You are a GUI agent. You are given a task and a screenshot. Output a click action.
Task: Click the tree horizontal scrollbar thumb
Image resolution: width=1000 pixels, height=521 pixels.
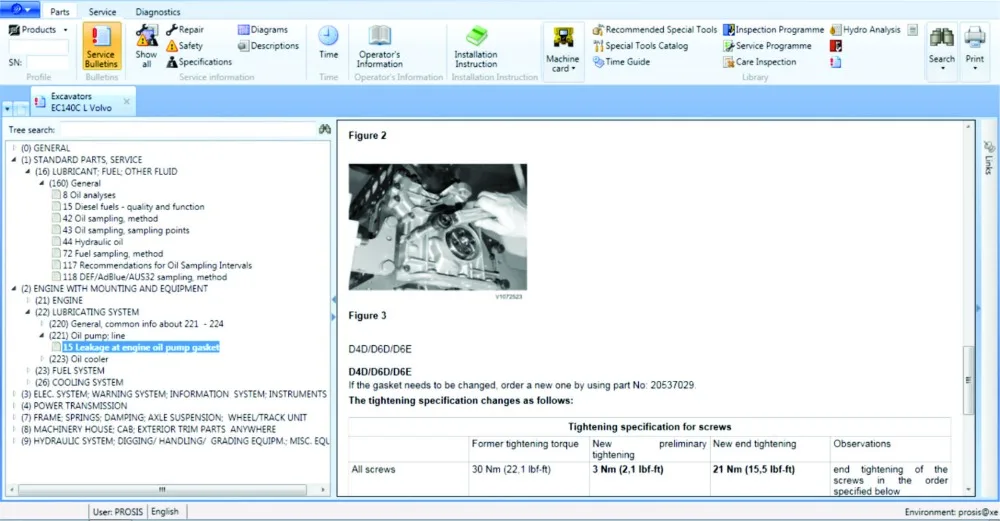[x=162, y=490]
